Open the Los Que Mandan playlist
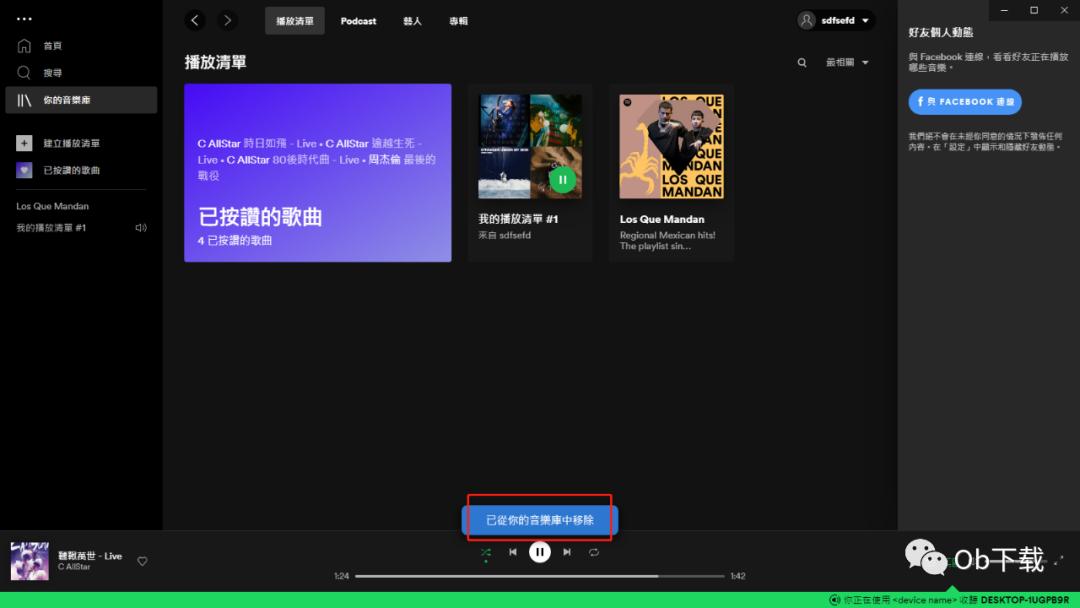This screenshot has height=608, width=1080. 671,145
